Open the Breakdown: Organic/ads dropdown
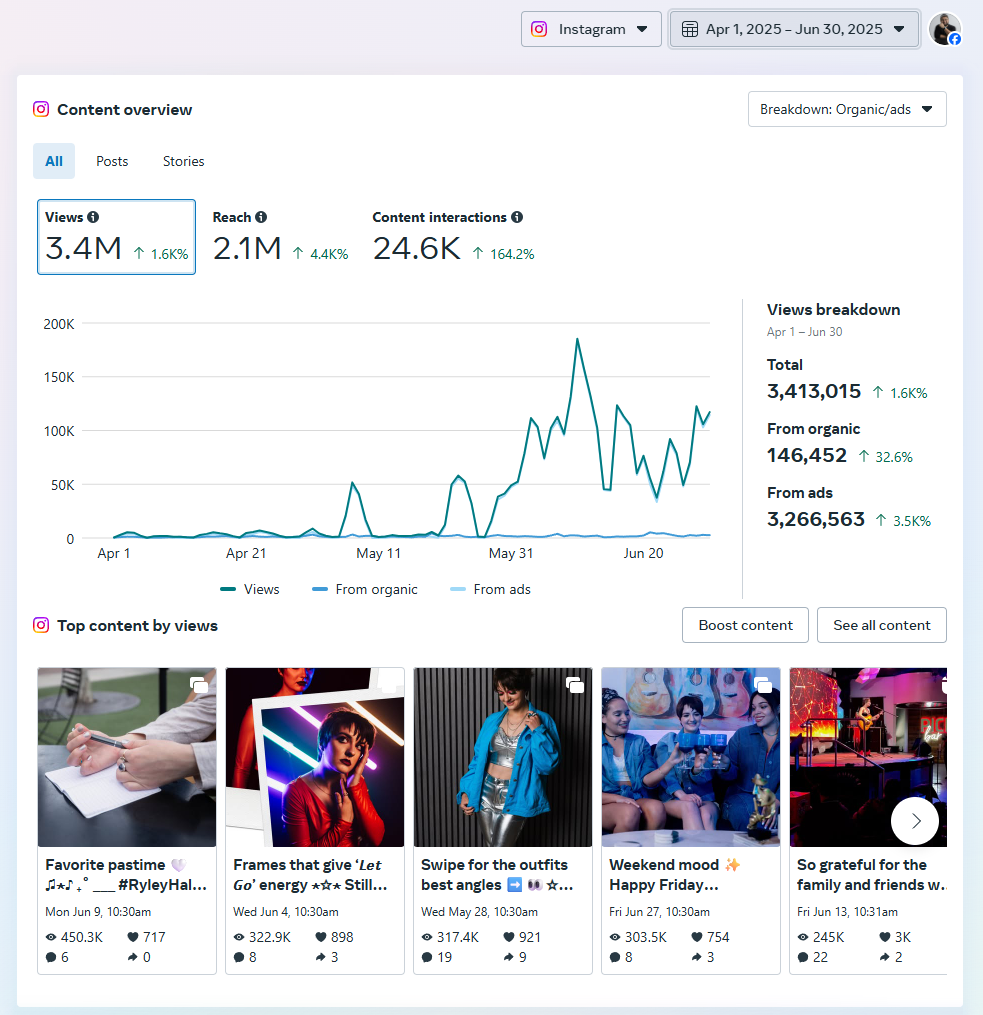This screenshot has width=983, height=1015. pyautogui.click(x=846, y=109)
